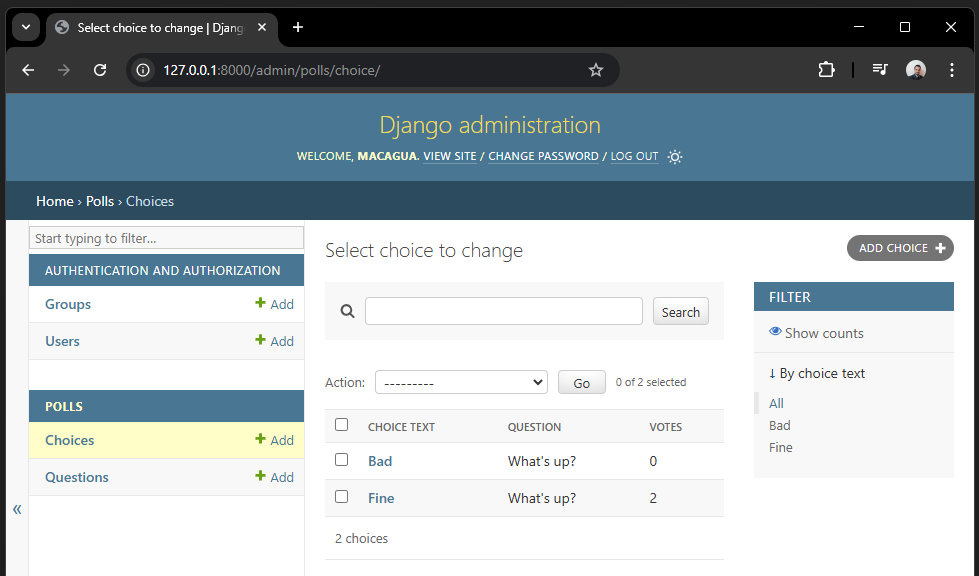Open a new browser tab
This screenshot has height=576, width=979.
298,27
